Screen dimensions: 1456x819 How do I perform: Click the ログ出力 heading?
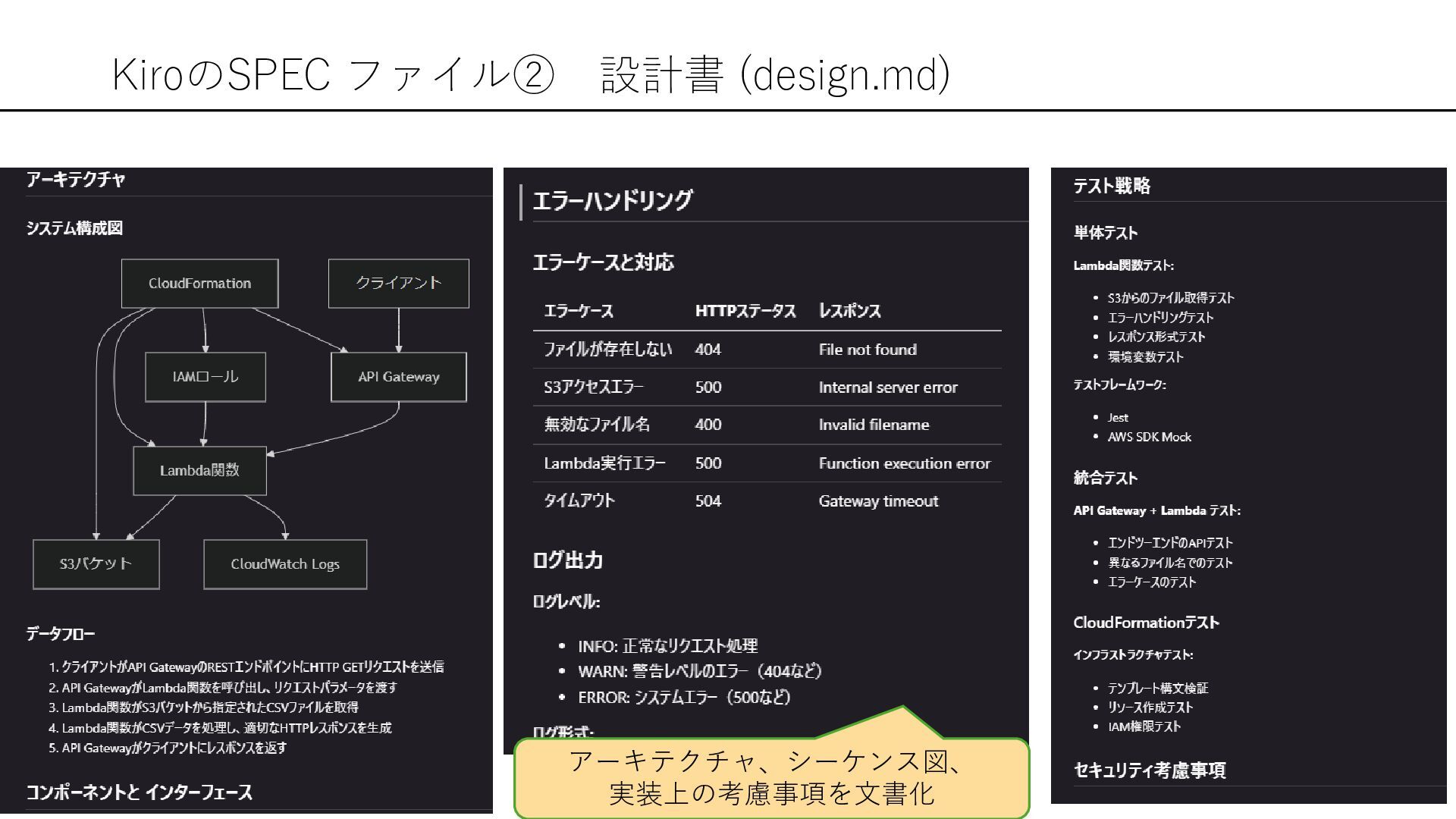[x=568, y=560]
